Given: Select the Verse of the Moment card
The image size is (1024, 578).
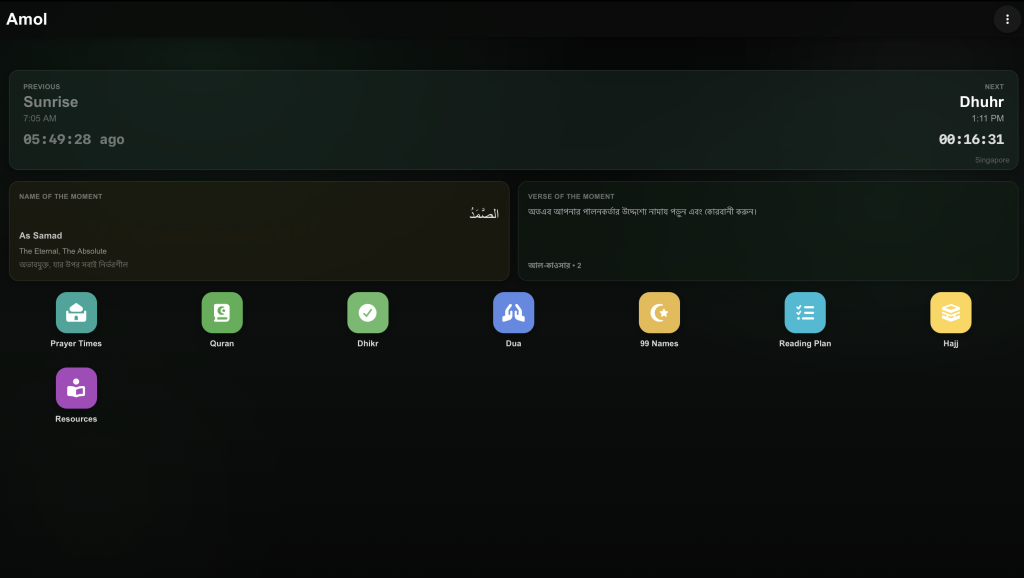Looking at the screenshot, I should 768,231.
